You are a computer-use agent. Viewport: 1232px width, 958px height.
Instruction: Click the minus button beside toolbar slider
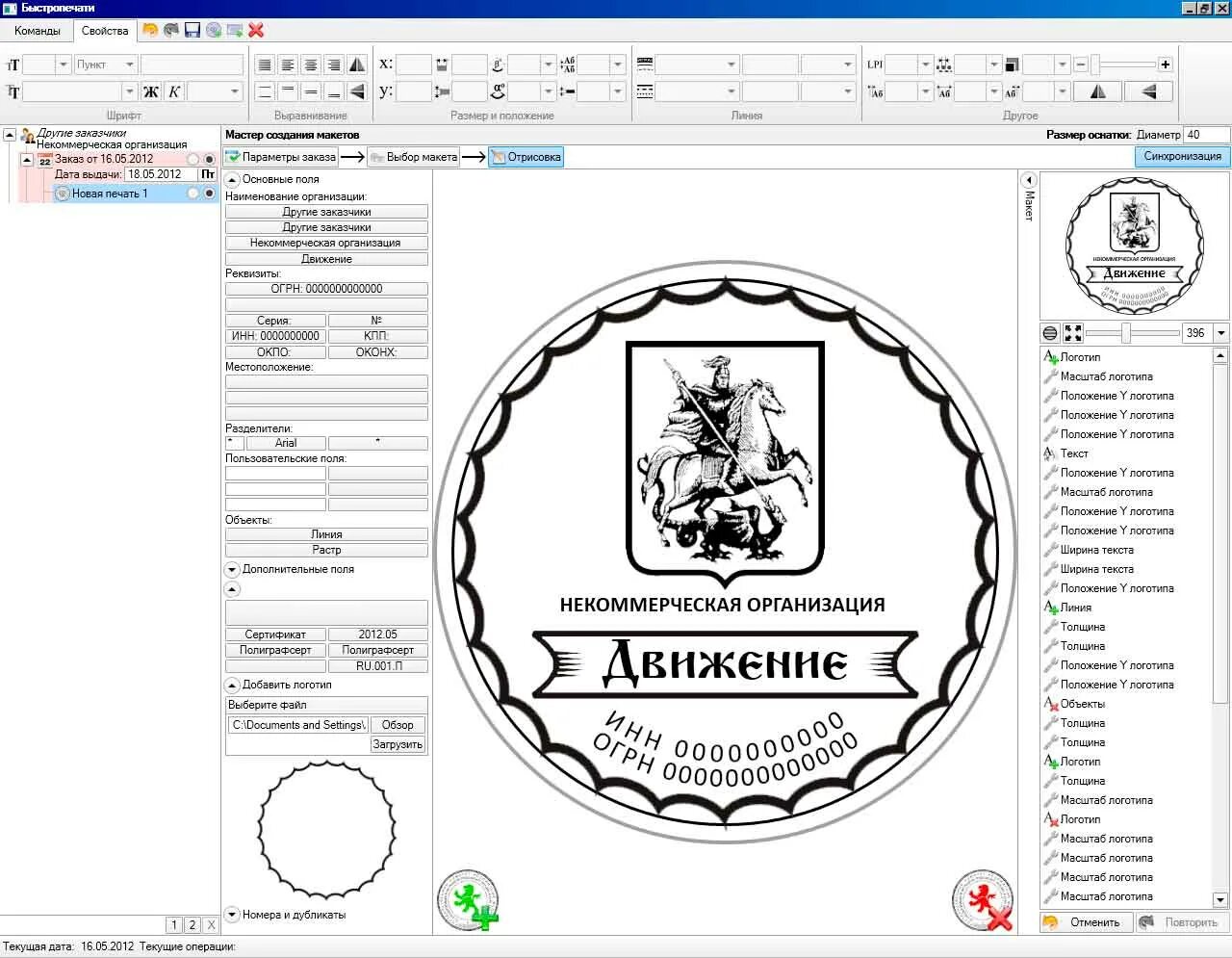pyautogui.click(x=1081, y=65)
